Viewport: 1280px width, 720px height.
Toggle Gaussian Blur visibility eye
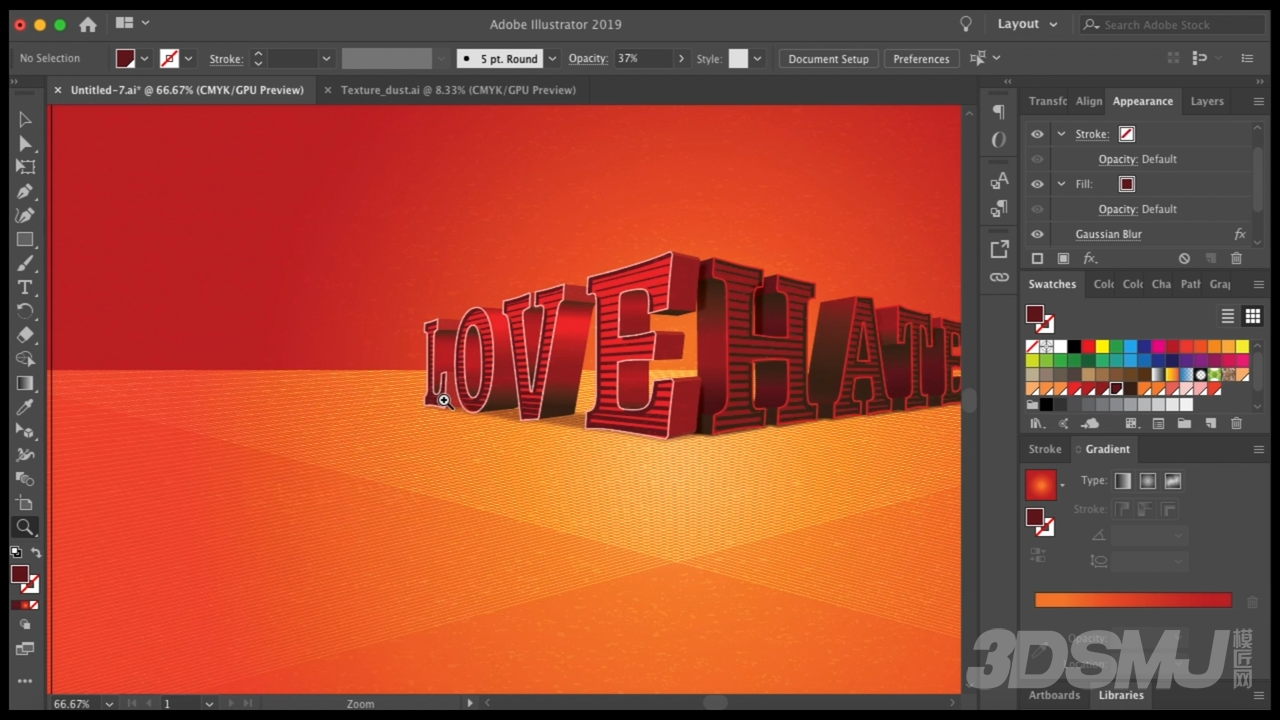click(x=1037, y=234)
